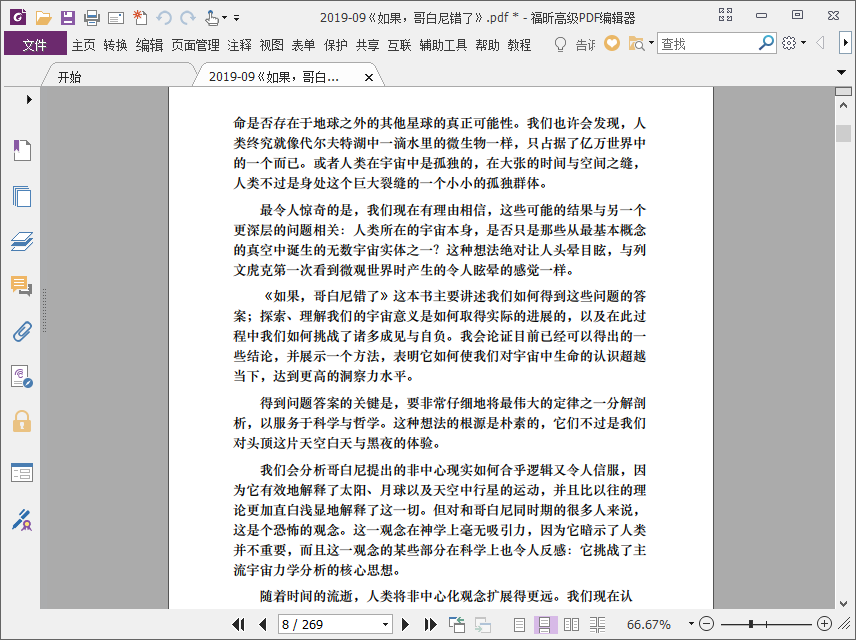Switch to the 开始 document tab

coord(69,77)
